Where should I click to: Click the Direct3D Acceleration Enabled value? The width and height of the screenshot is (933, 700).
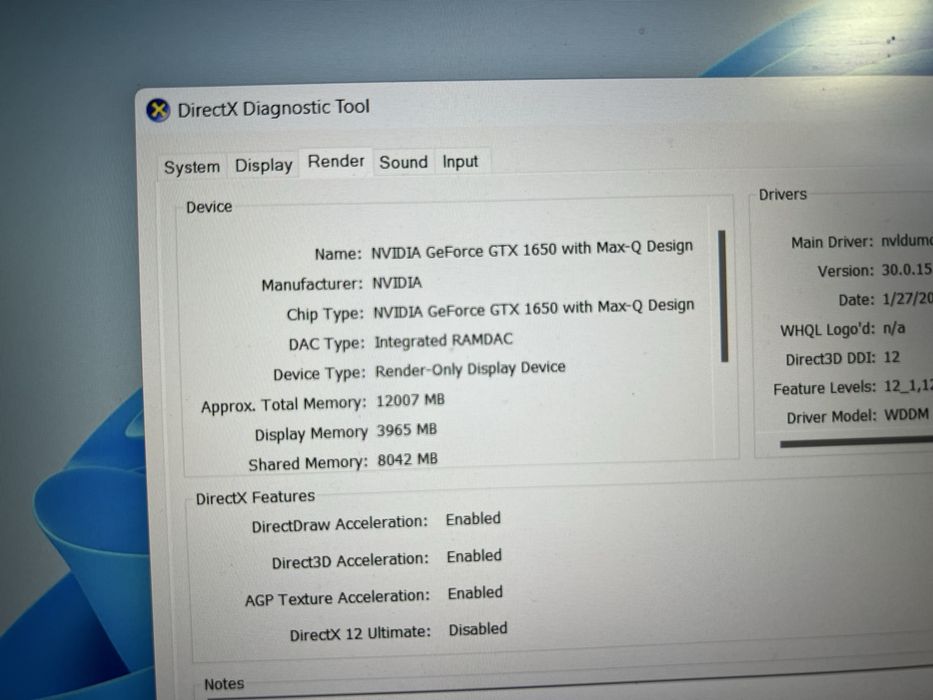tap(474, 556)
